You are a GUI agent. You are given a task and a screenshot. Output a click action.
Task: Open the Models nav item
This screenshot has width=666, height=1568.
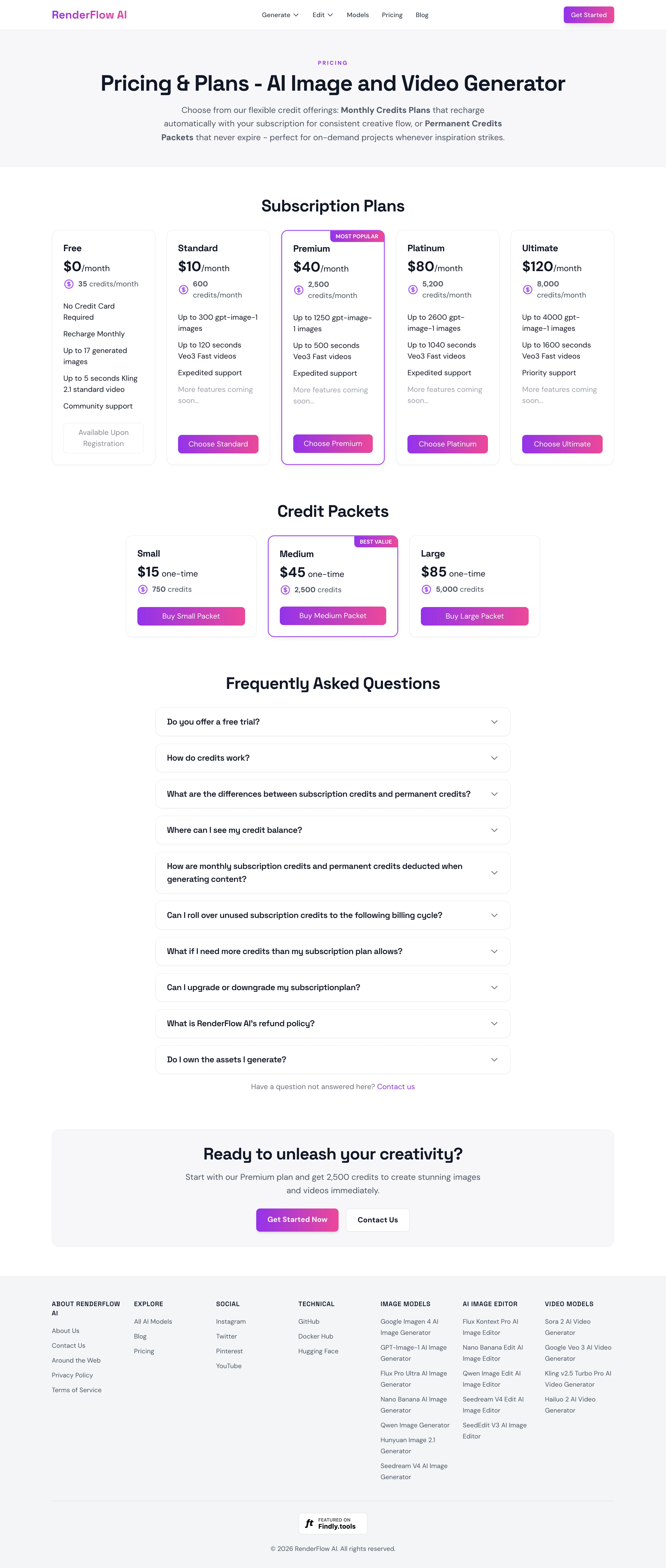358,15
